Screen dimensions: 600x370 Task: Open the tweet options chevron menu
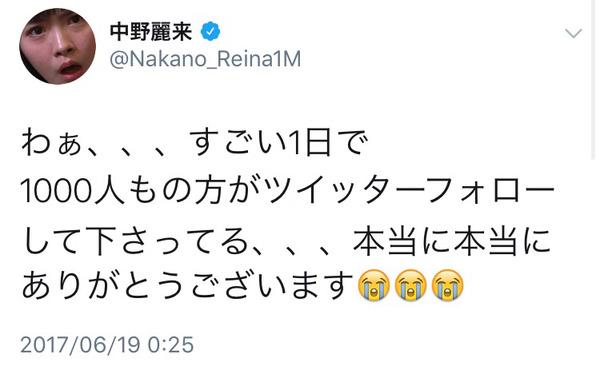[573, 33]
